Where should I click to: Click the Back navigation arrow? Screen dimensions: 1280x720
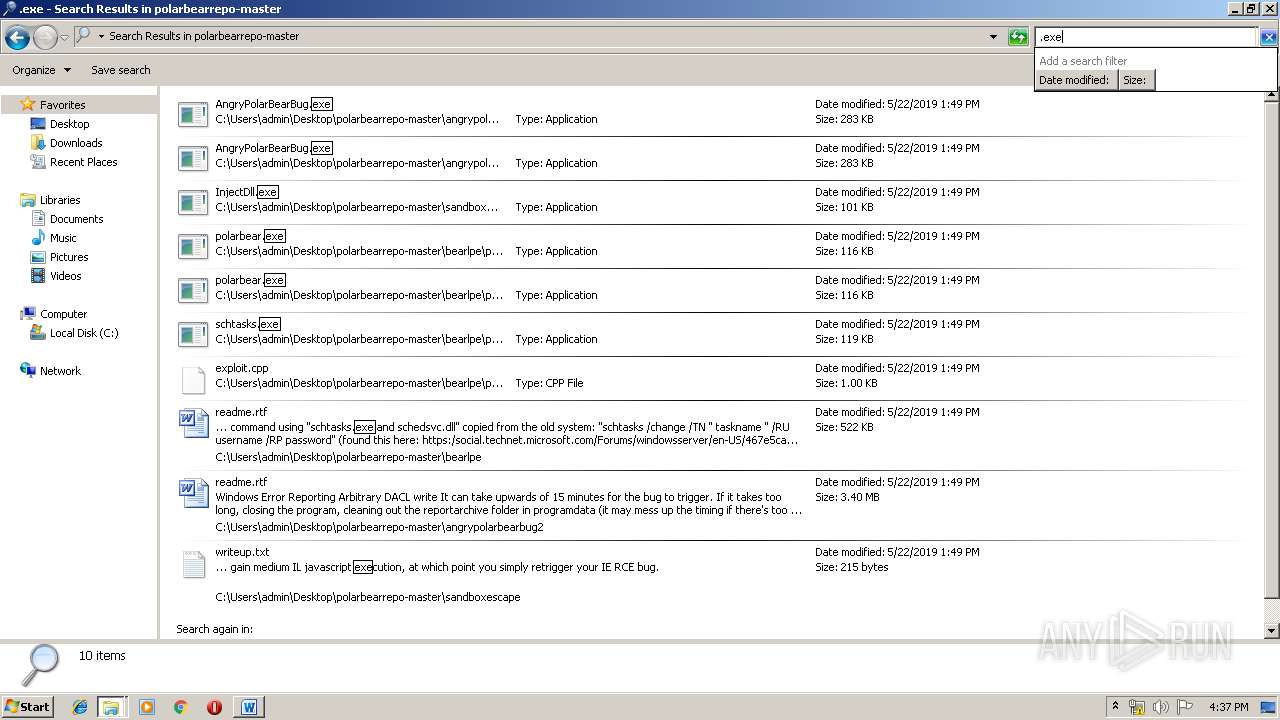coord(17,38)
